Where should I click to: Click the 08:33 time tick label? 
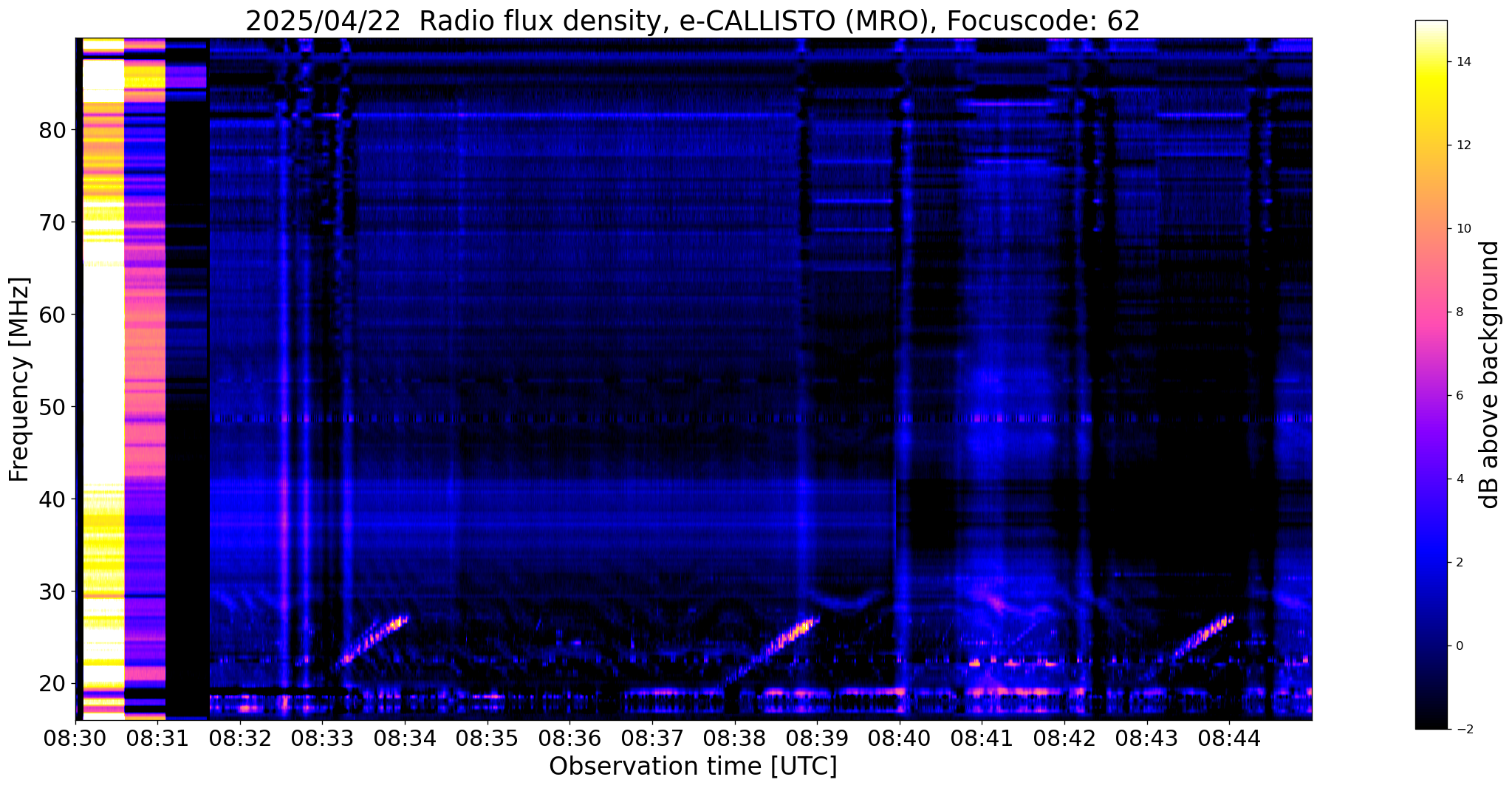tap(322, 738)
